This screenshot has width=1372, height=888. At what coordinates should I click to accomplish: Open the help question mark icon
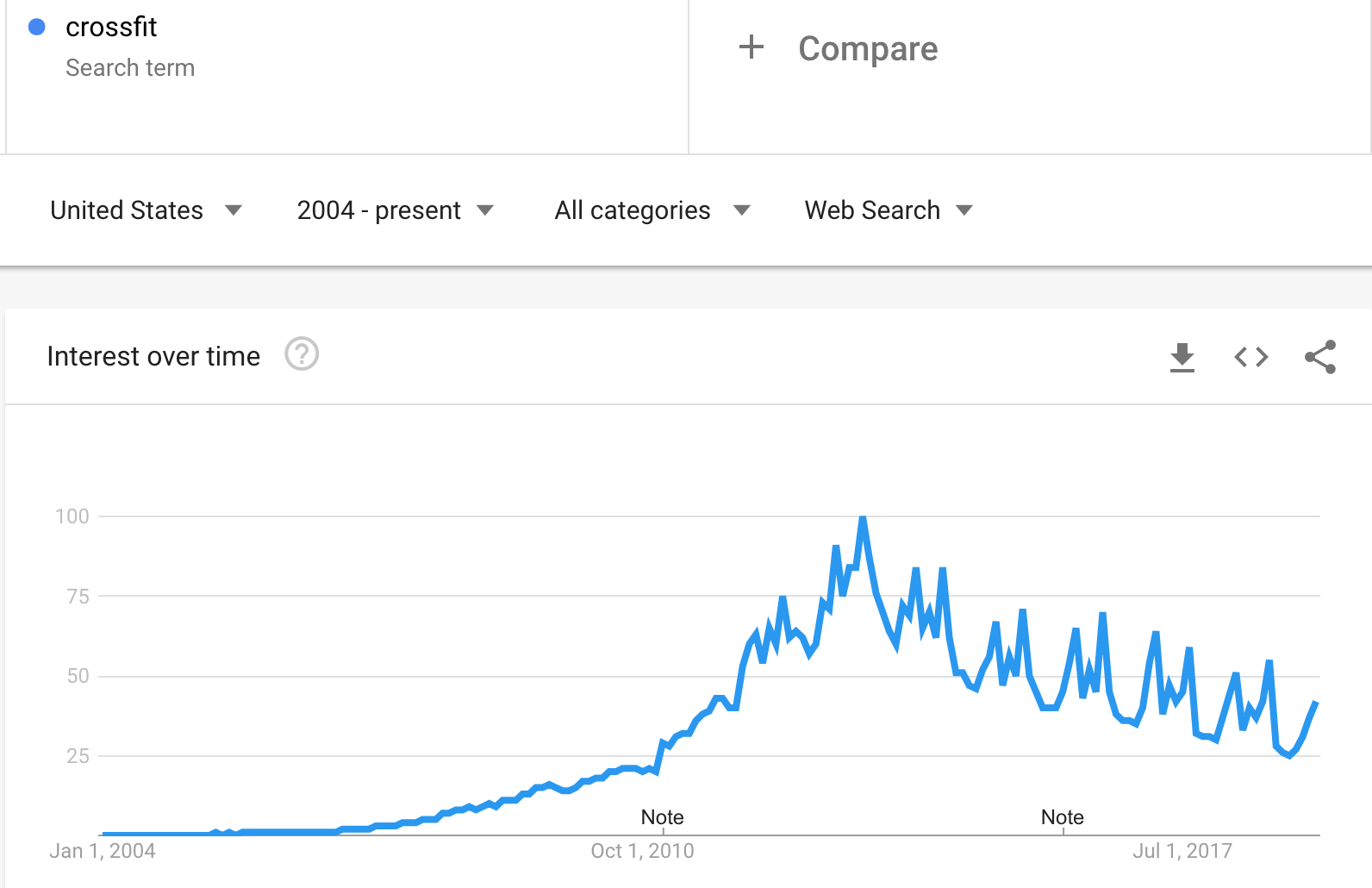coord(302,354)
